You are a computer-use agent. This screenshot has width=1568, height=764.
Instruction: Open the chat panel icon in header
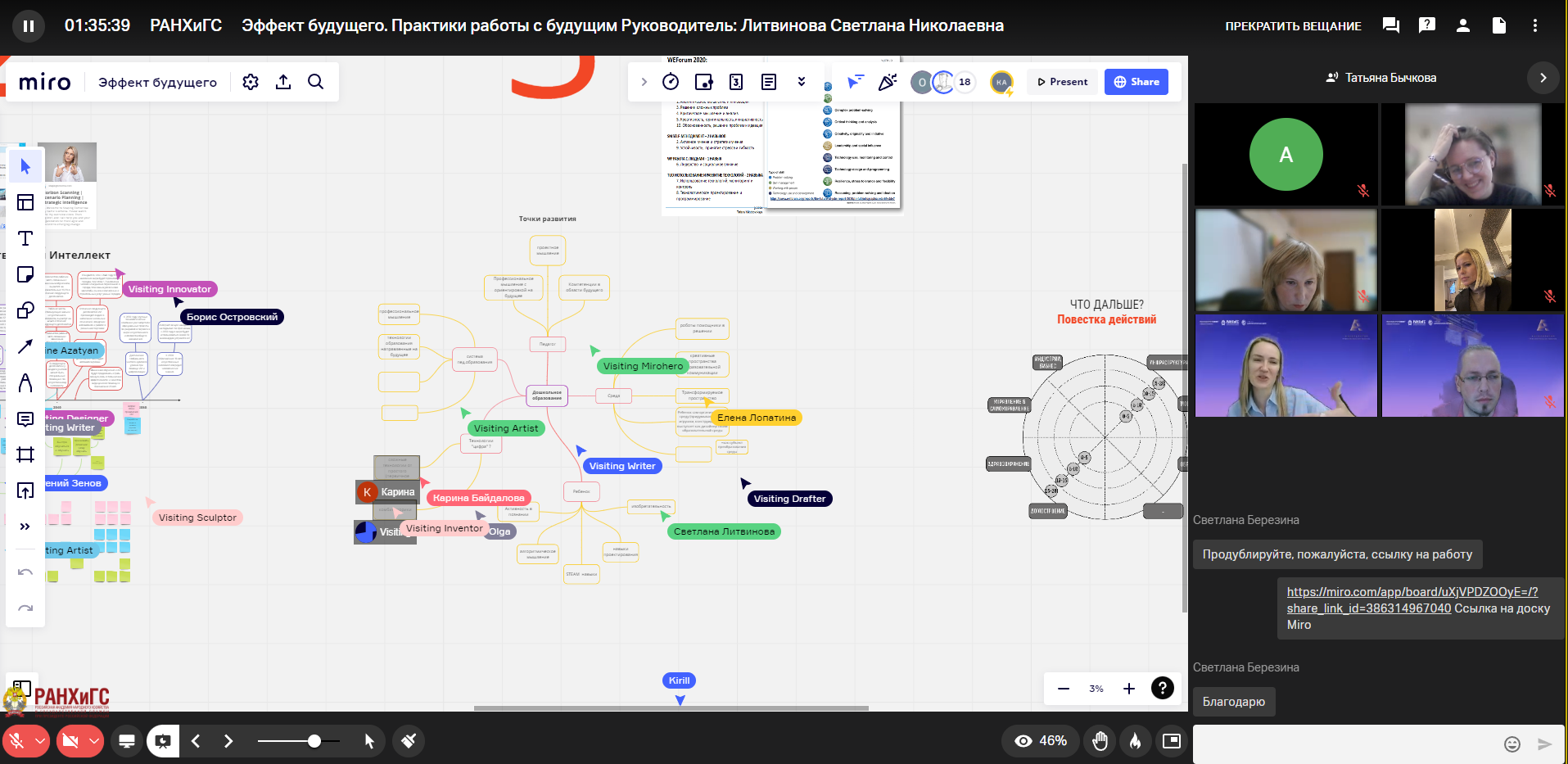point(1390,25)
